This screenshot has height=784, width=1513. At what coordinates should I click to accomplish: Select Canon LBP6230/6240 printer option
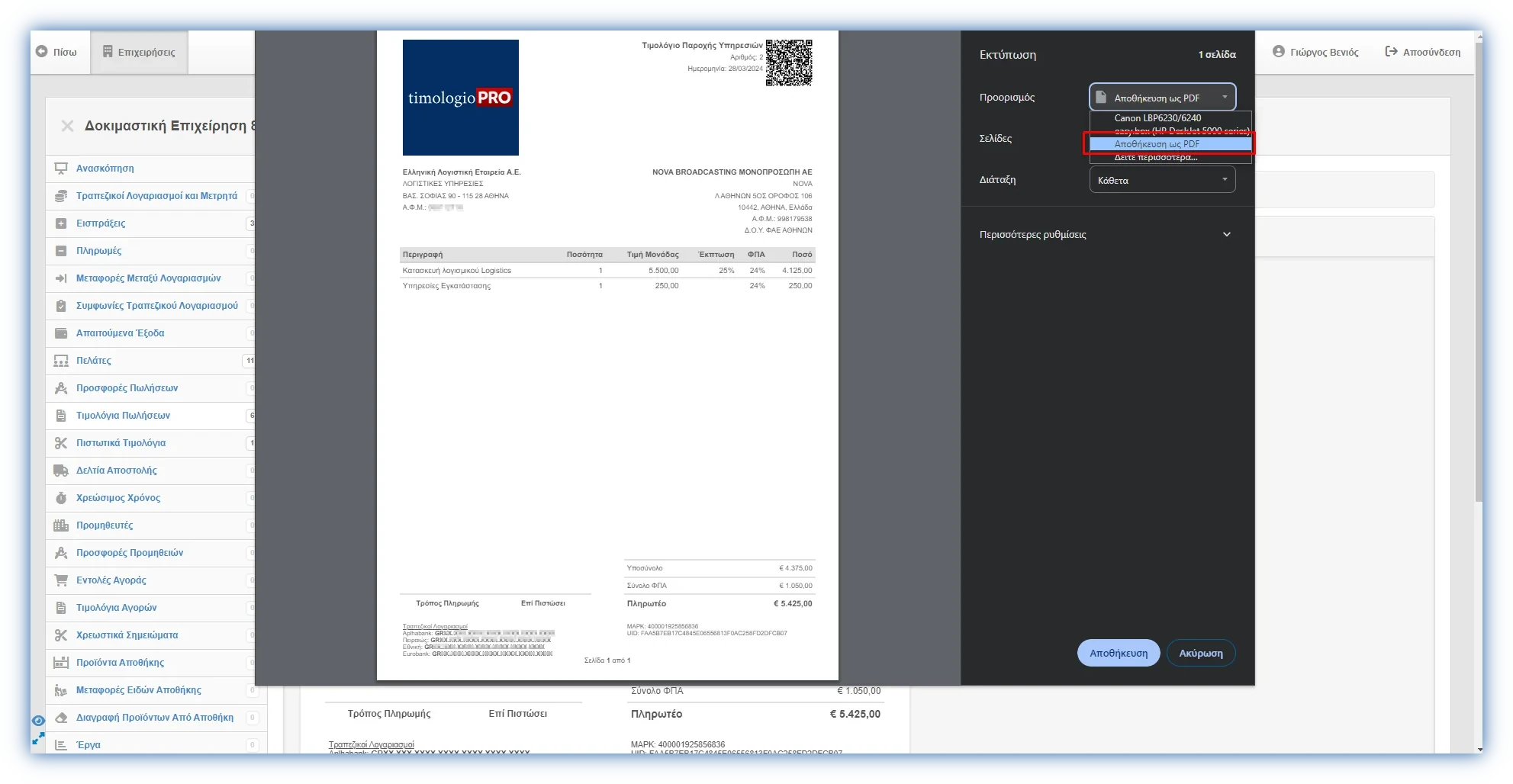(x=1157, y=118)
